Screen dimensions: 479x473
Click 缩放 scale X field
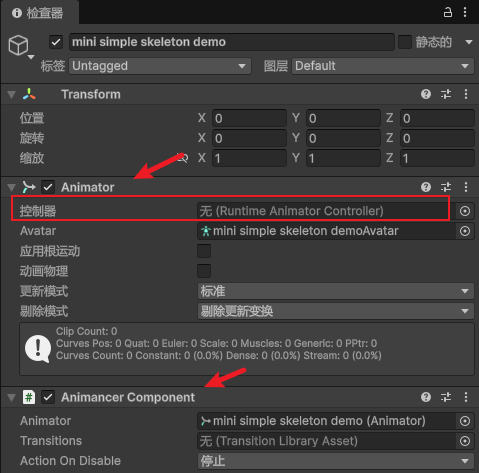click(x=249, y=158)
